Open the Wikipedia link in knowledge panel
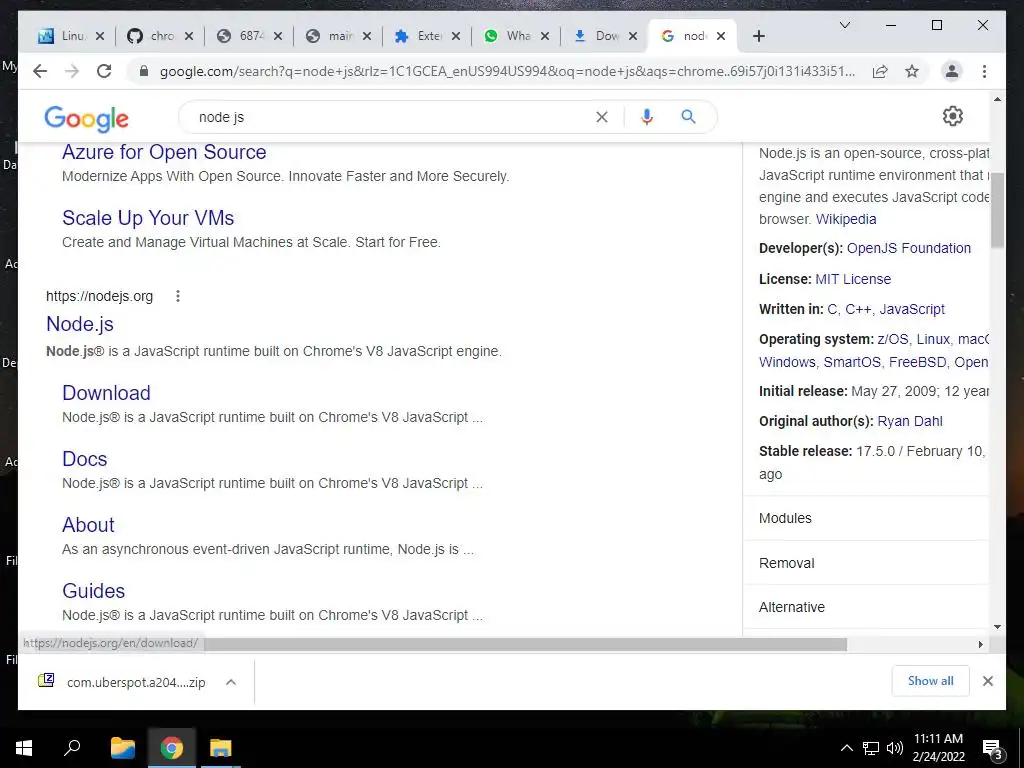The height and width of the screenshot is (768, 1024). [846, 219]
